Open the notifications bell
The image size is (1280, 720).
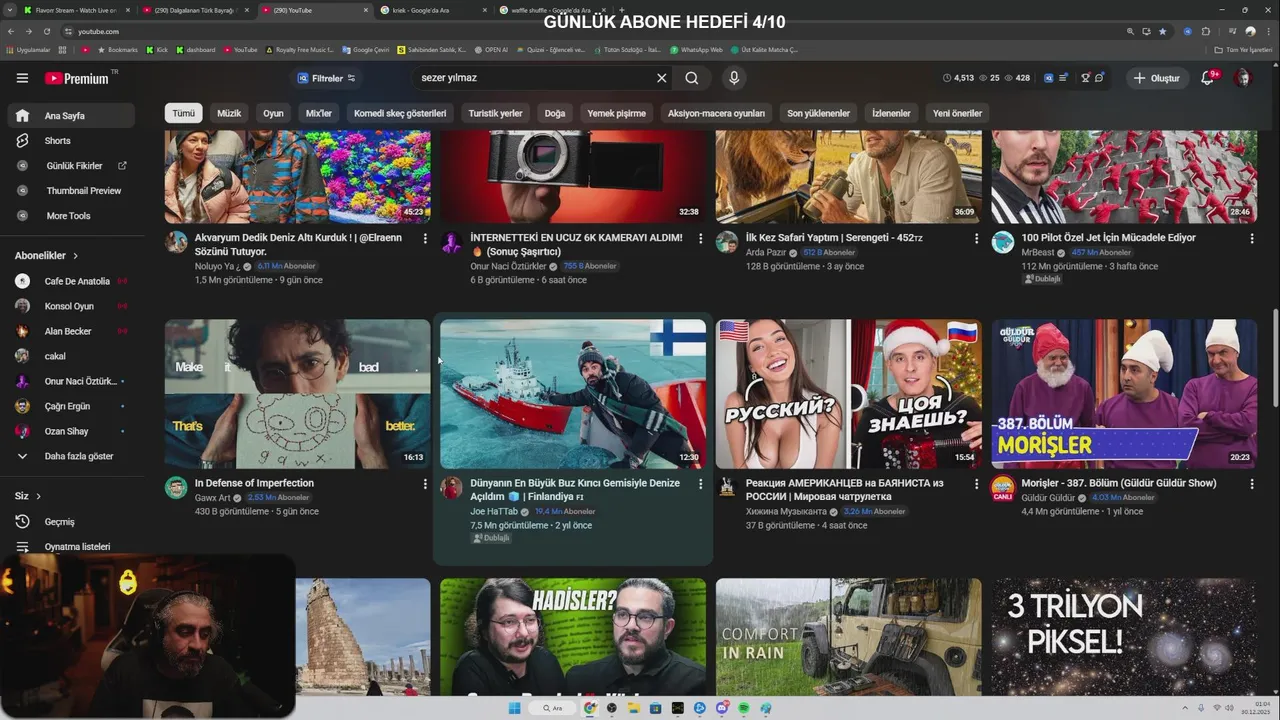pos(1207,78)
